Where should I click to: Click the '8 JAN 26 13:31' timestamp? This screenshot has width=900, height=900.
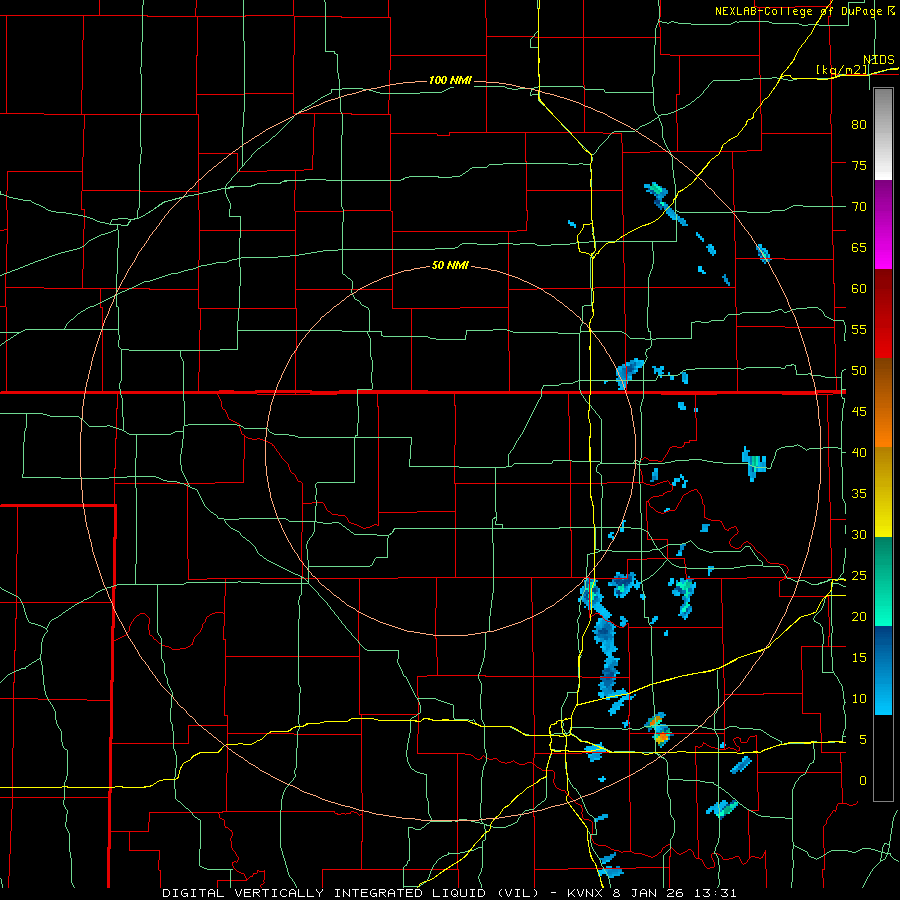coord(678,893)
